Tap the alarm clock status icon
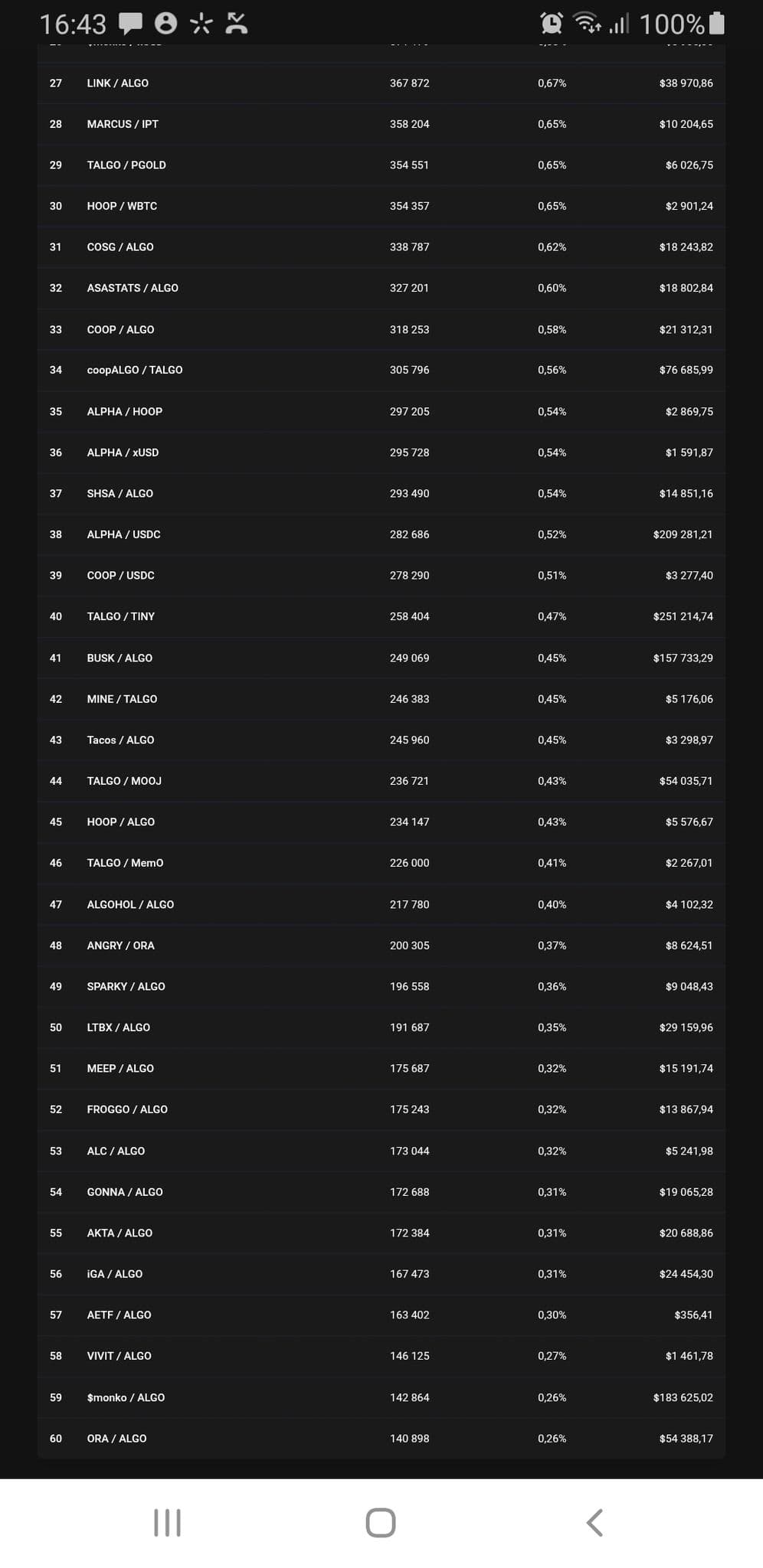 552,23
